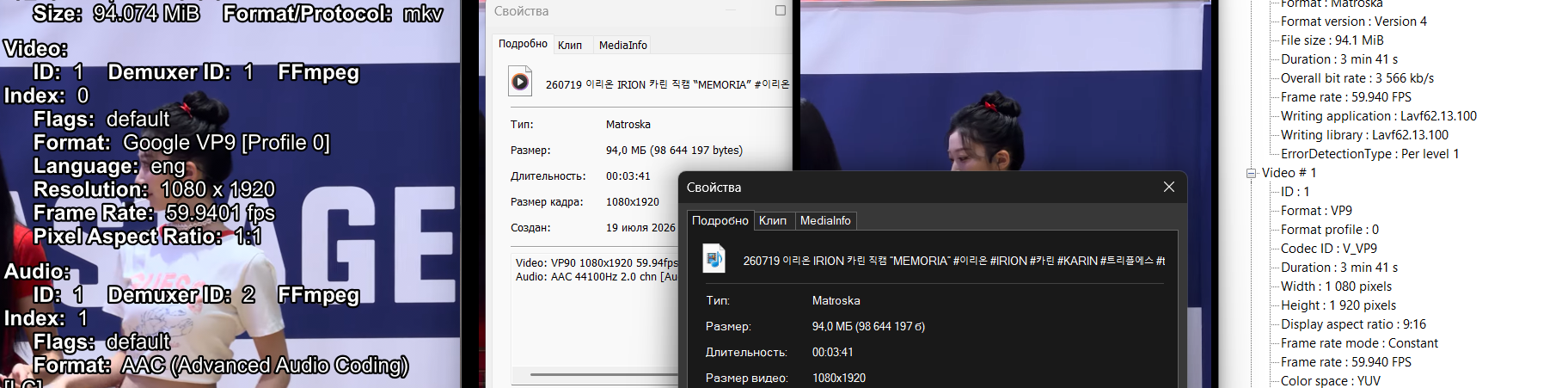Viewport: 1568px width, 388px height.
Task: Click OSD text Format/Protocol: mkv
Action: [334, 13]
